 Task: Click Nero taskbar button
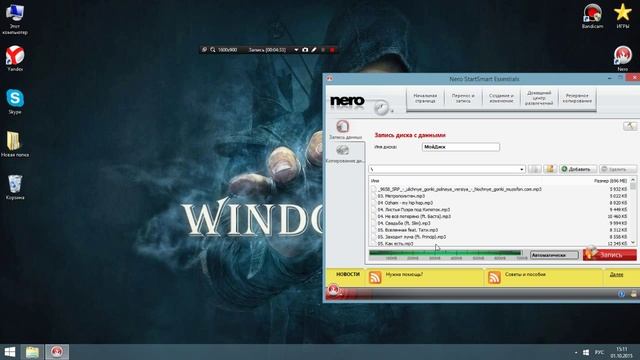tap(57, 352)
